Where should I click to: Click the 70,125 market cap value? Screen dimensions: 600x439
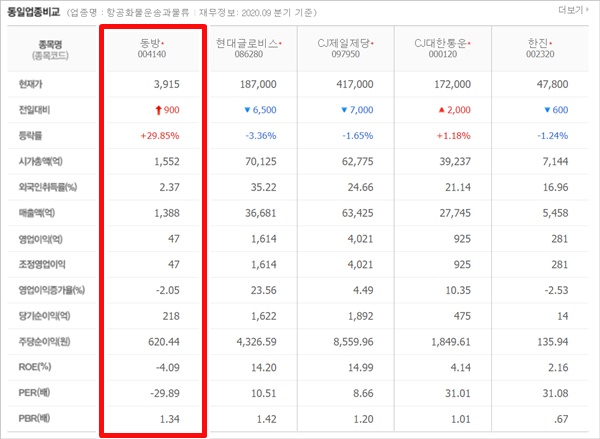[x=261, y=162]
